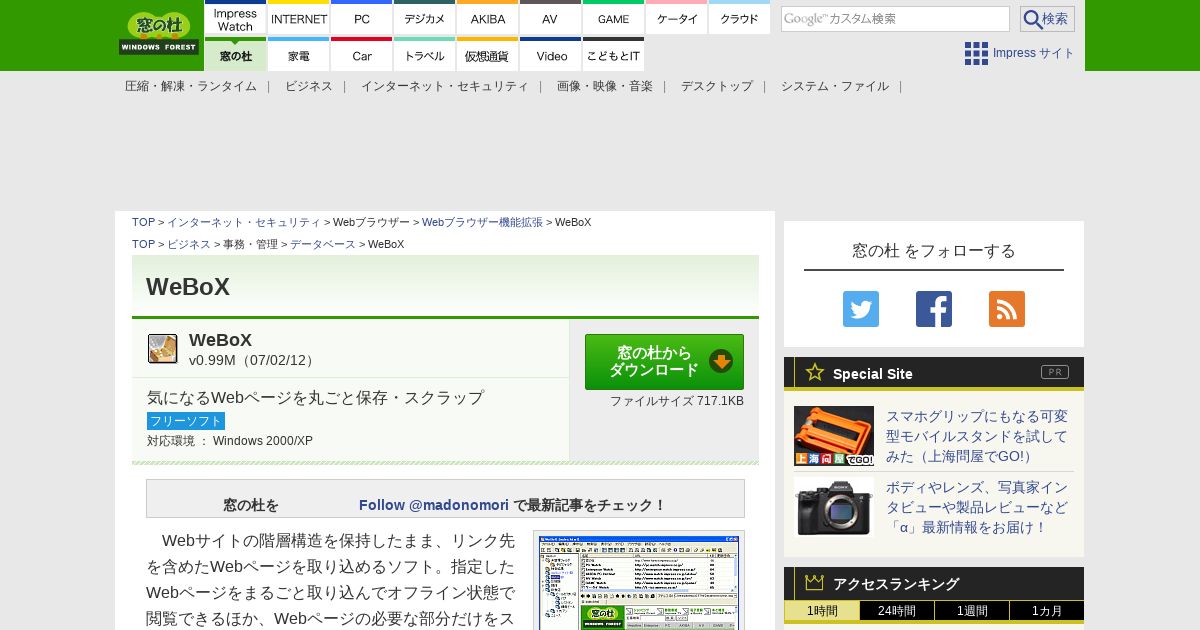Open the AV site tab

tap(550, 19)
